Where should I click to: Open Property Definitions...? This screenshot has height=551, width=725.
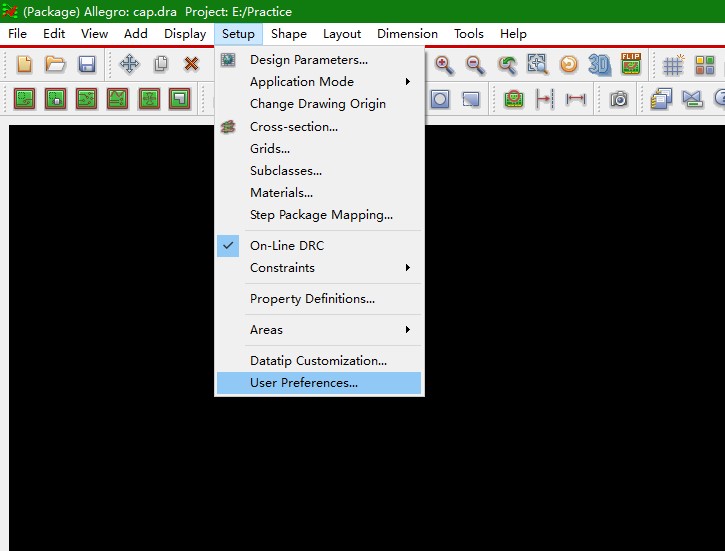tap(319, 299)
